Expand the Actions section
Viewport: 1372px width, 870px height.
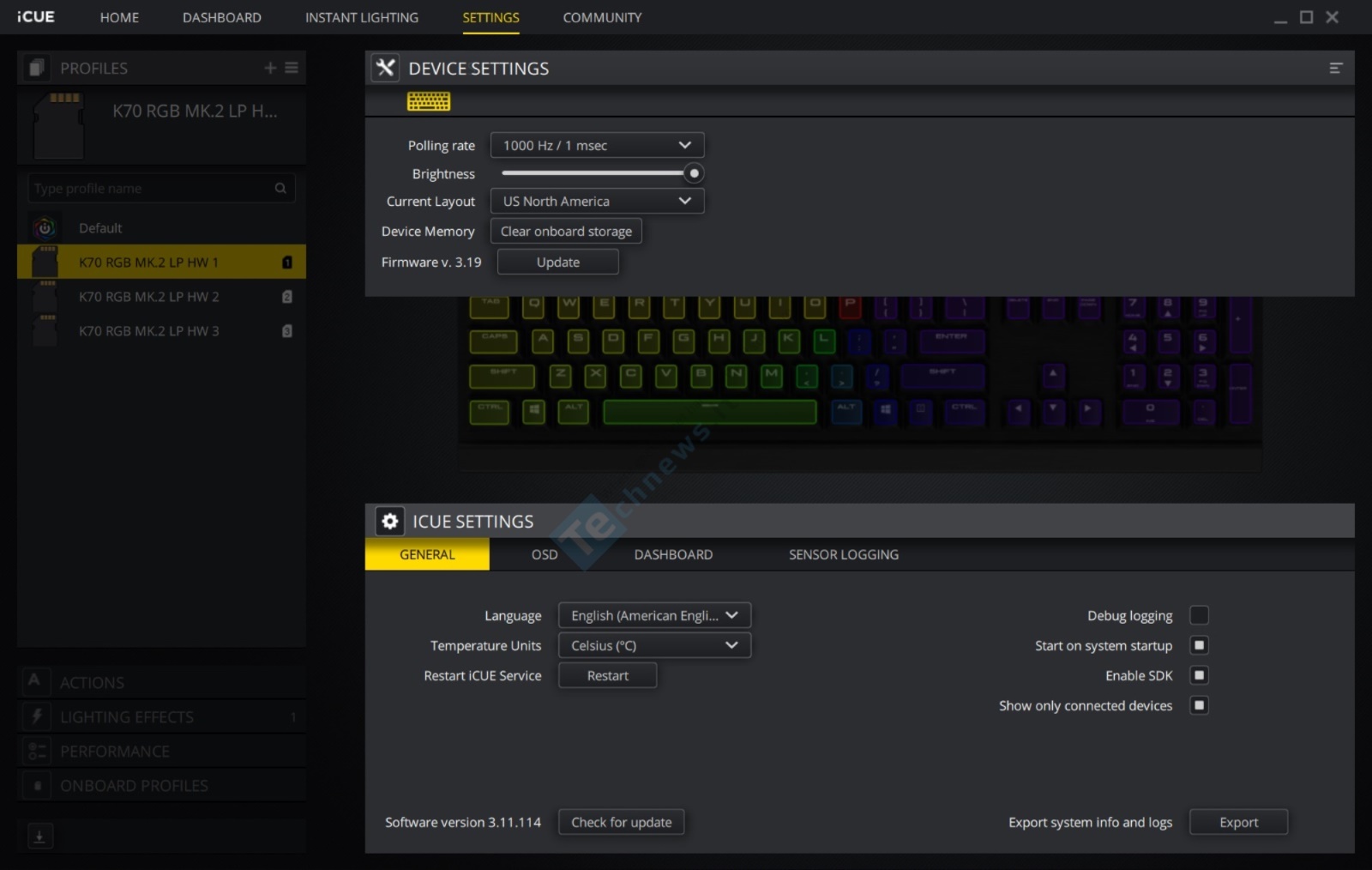(161, 682)
